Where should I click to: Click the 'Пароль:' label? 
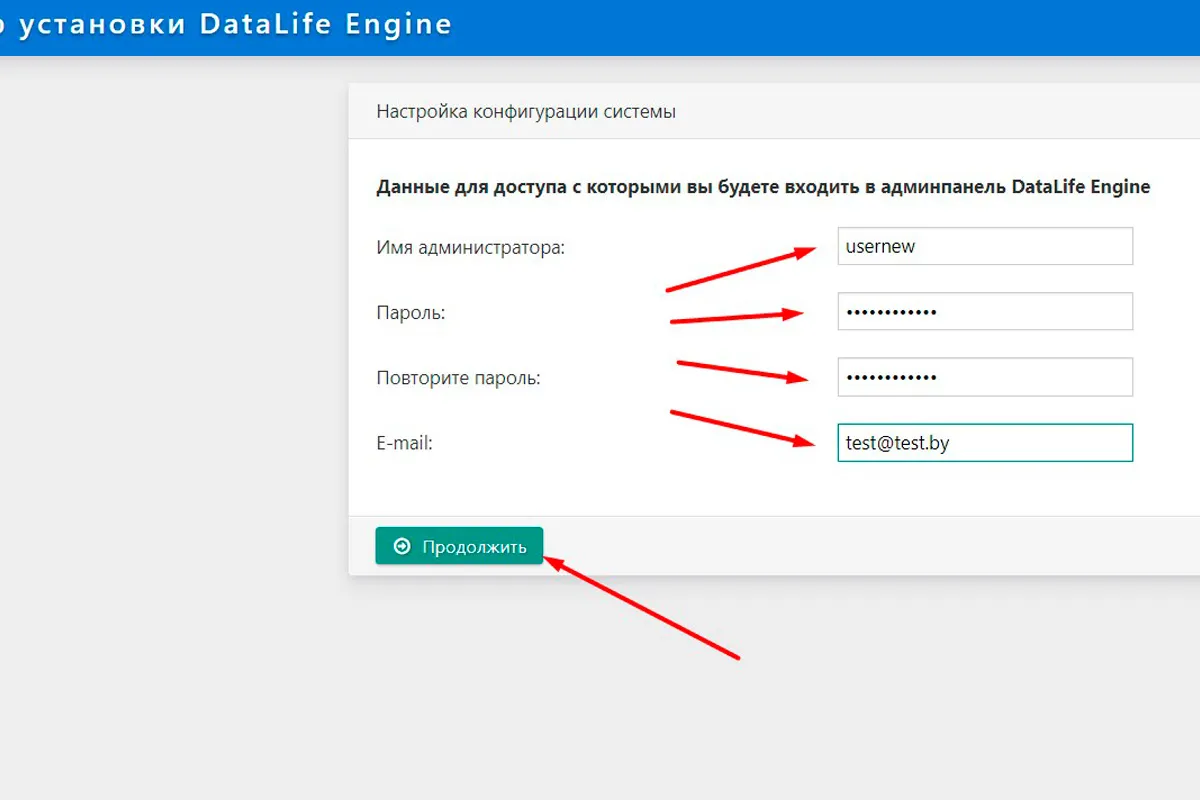[x=410, y=314]
